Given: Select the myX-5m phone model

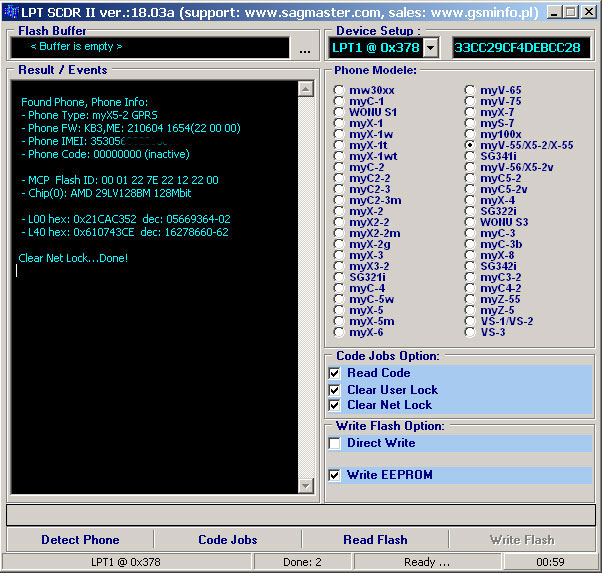Looking at the screenshot, I should [x=339, y=321].
